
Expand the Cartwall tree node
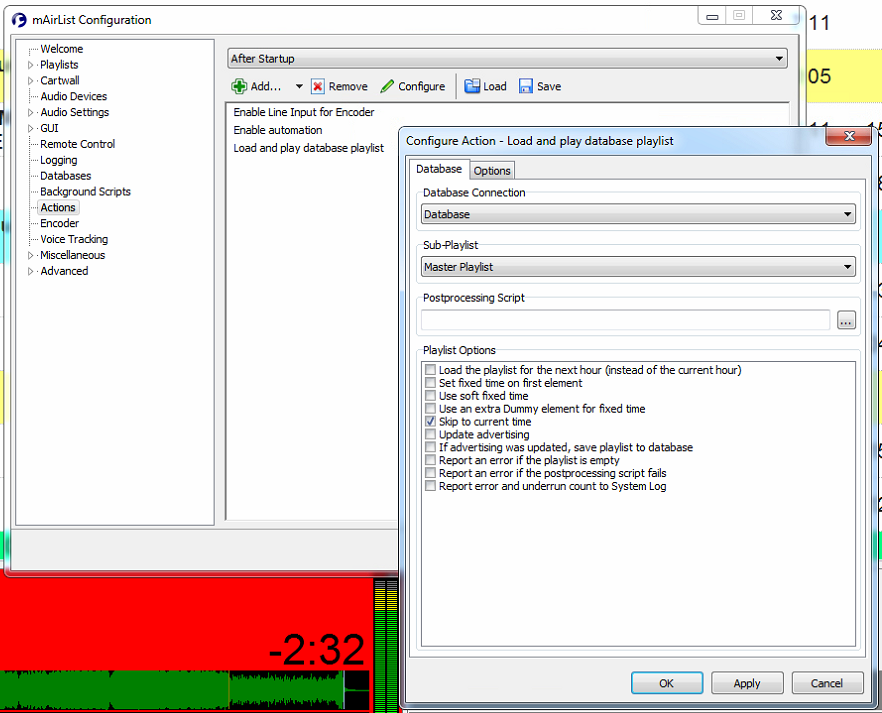coord(30,81)
